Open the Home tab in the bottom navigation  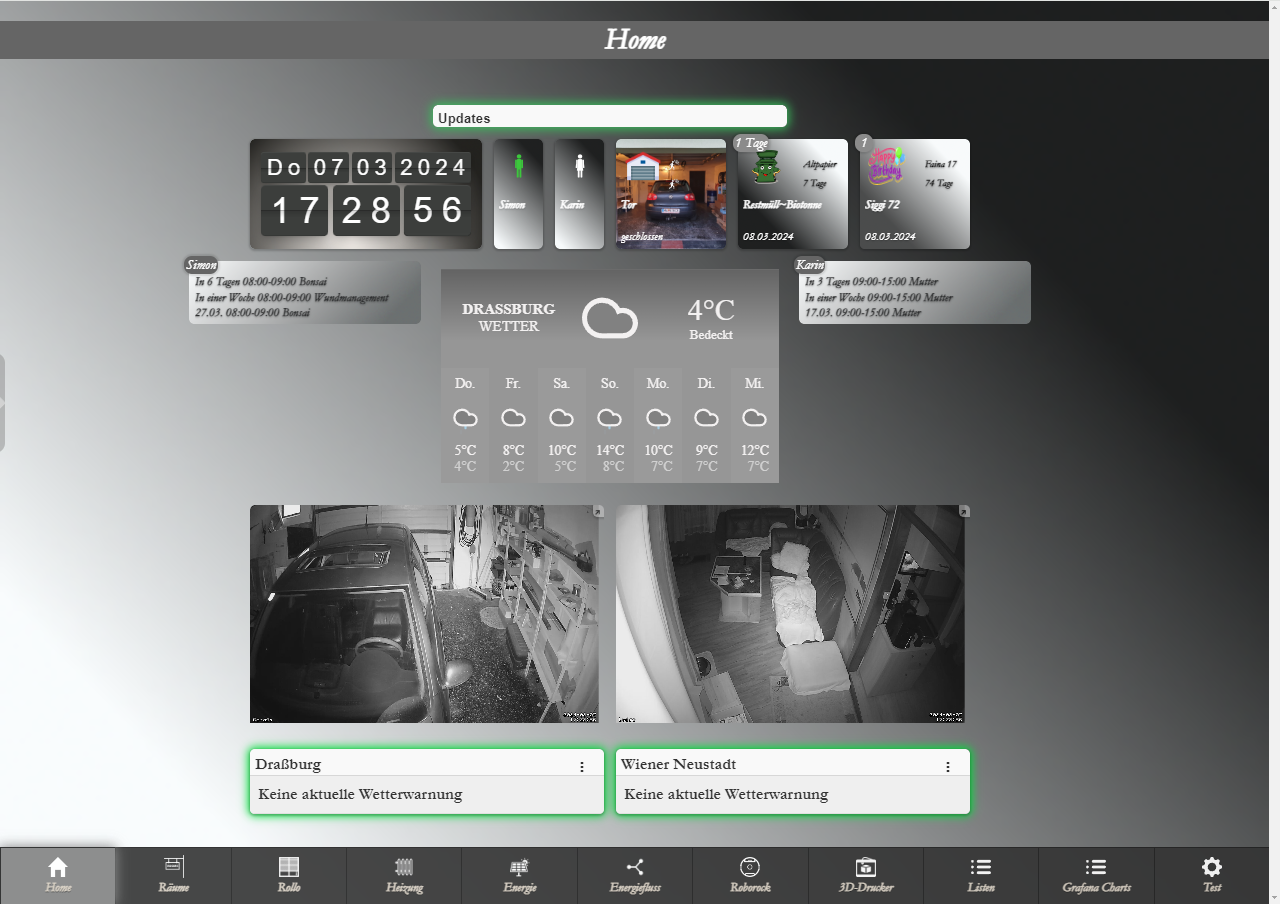tap(58, 876)
